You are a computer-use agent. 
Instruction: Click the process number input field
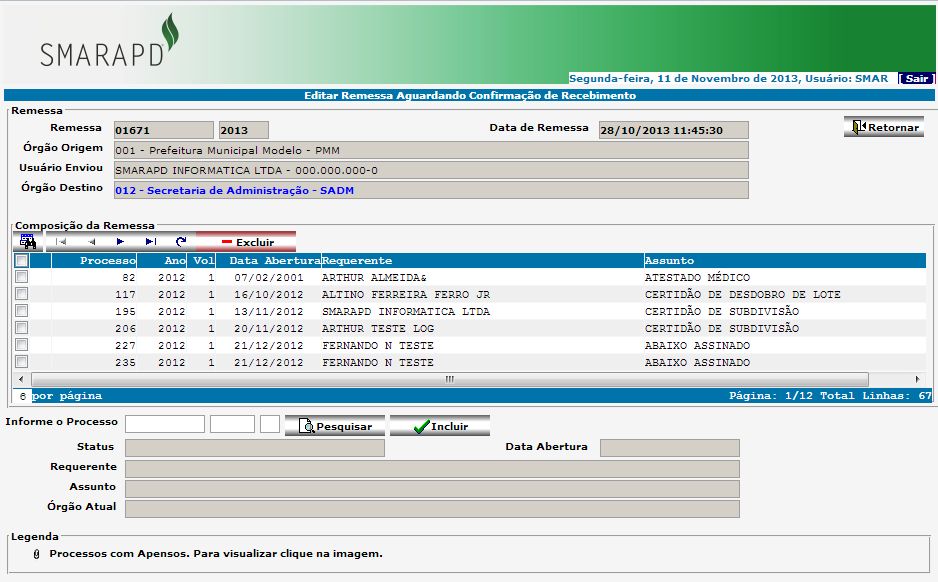165,424
